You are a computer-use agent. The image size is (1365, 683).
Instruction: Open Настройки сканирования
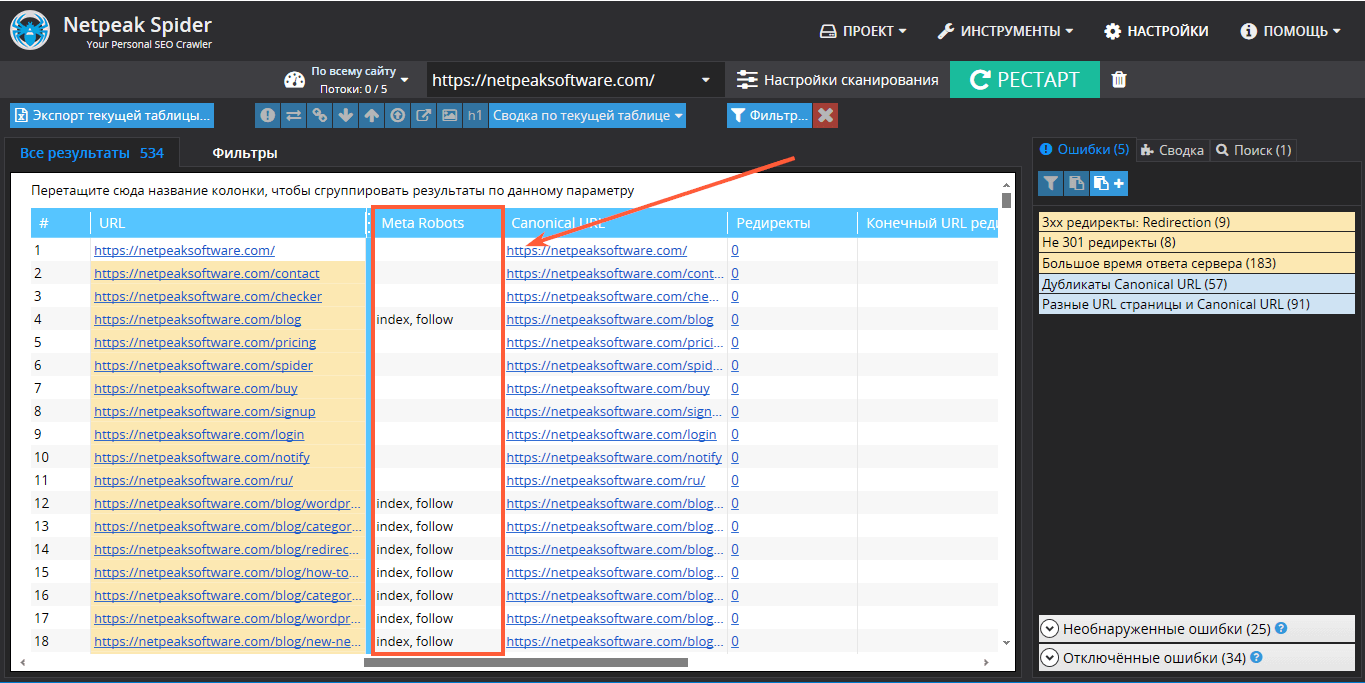838,80
